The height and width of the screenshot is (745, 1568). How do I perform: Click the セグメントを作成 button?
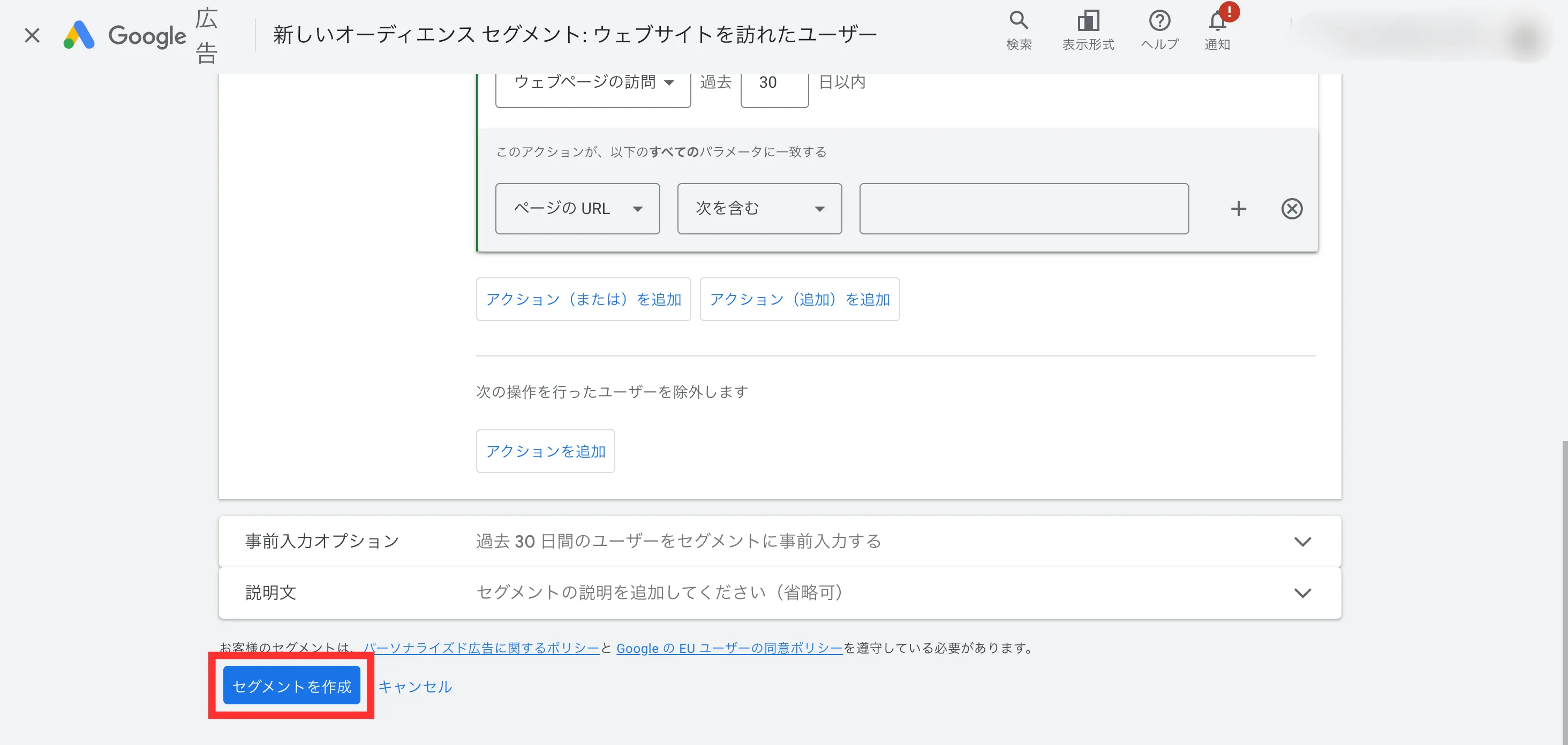tap(291, 686)
